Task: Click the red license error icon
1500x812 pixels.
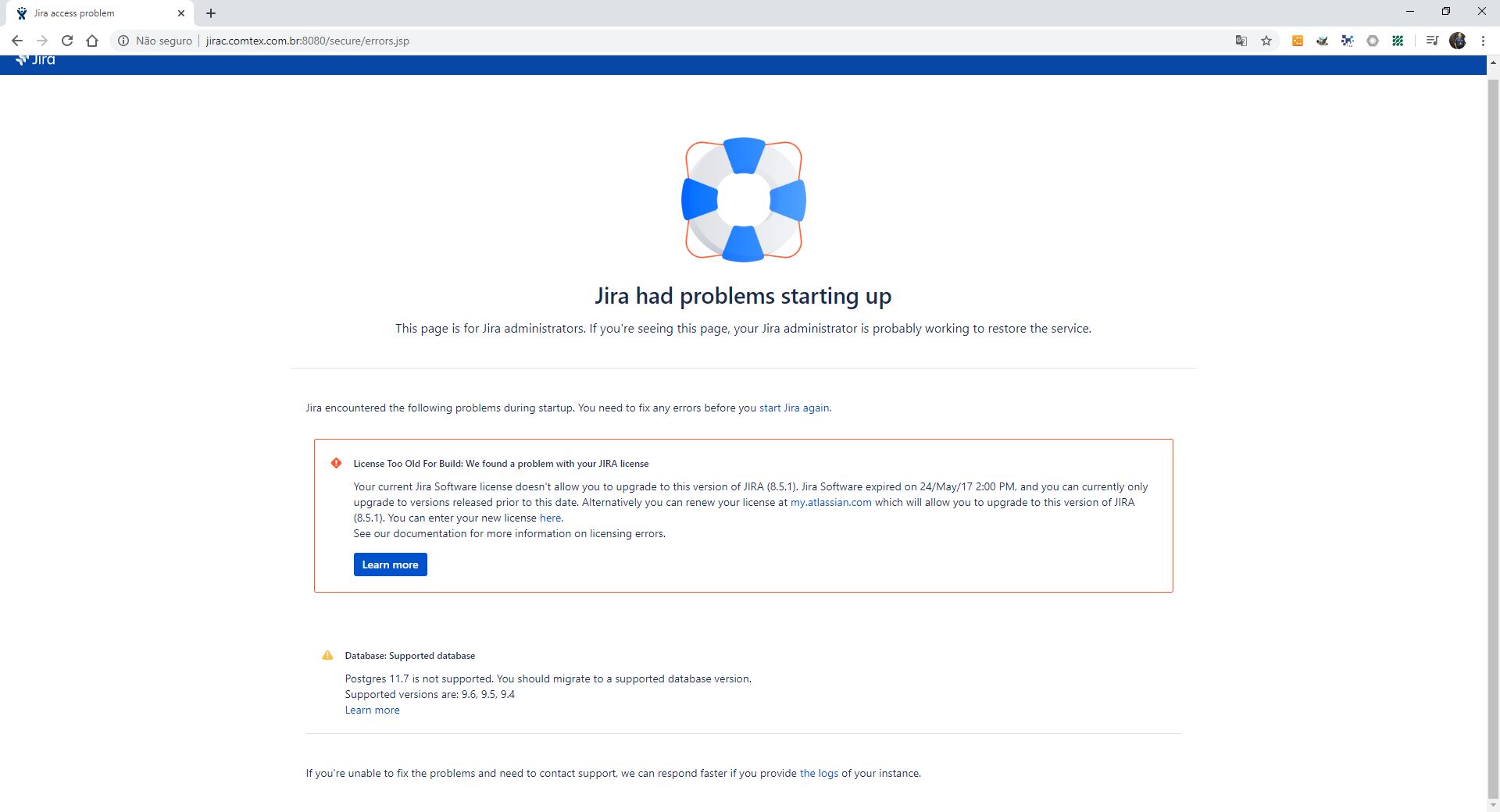Action: (336, 463)
